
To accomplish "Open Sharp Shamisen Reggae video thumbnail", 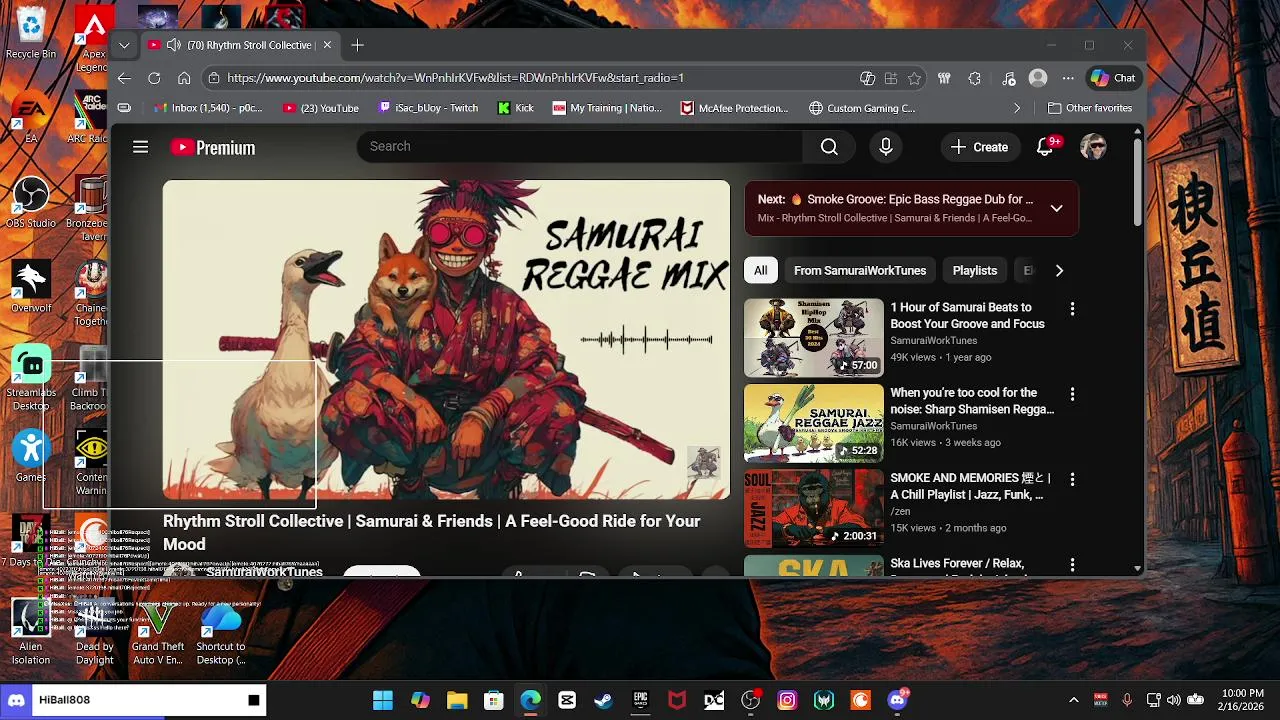I will coord(814,423).
